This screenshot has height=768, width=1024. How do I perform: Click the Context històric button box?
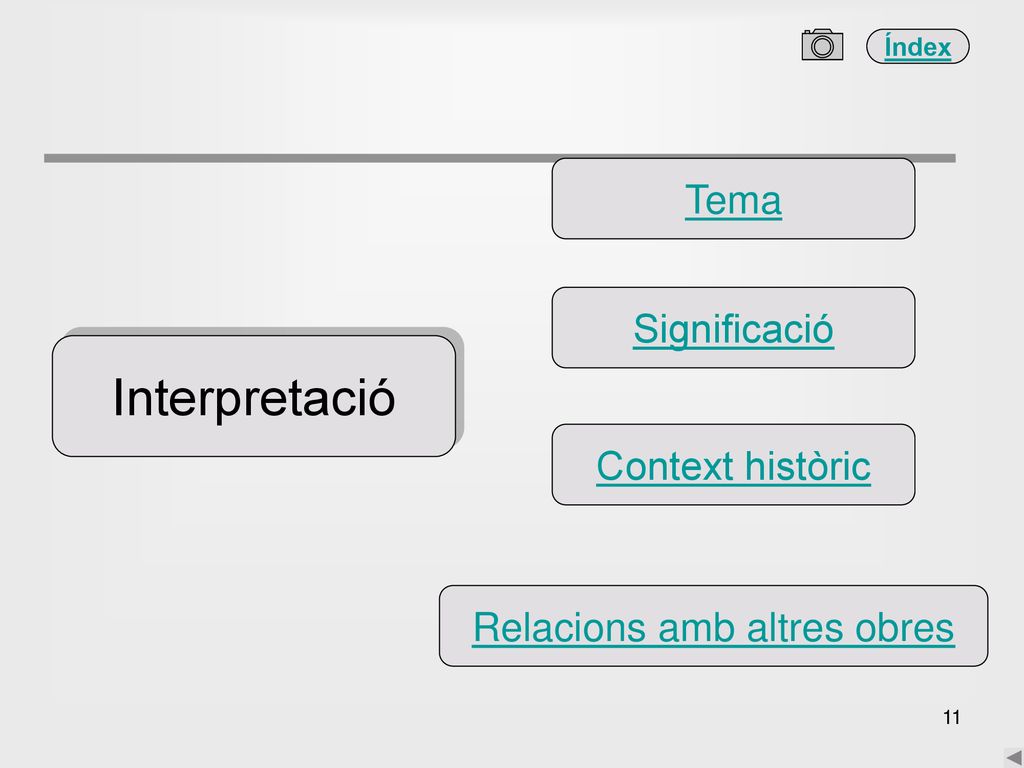pyautogui.click(x=733, y=464)
